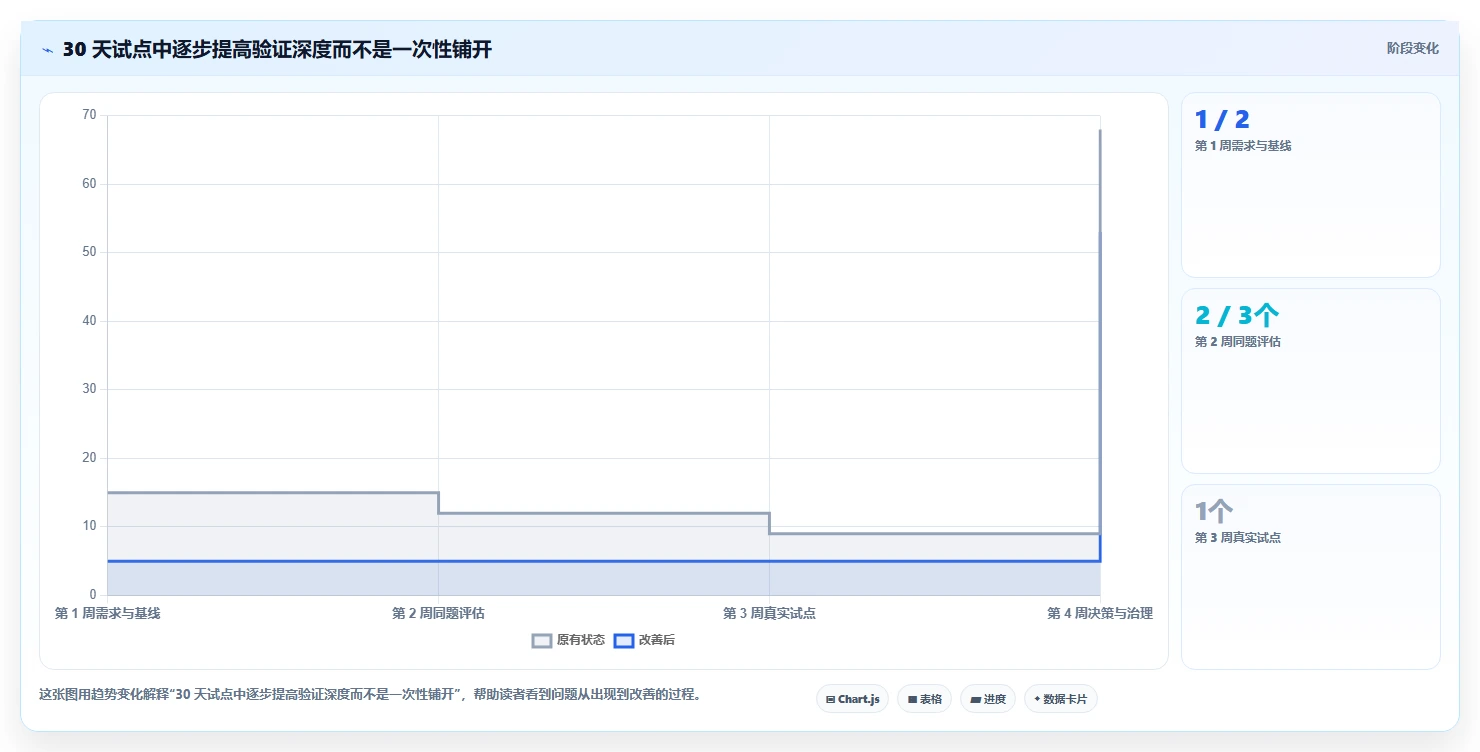Click the y-axis value 10
Image resolution: width=1480 pixels, height=752 pixels.
pyautogui.click(x=89, y=526)
